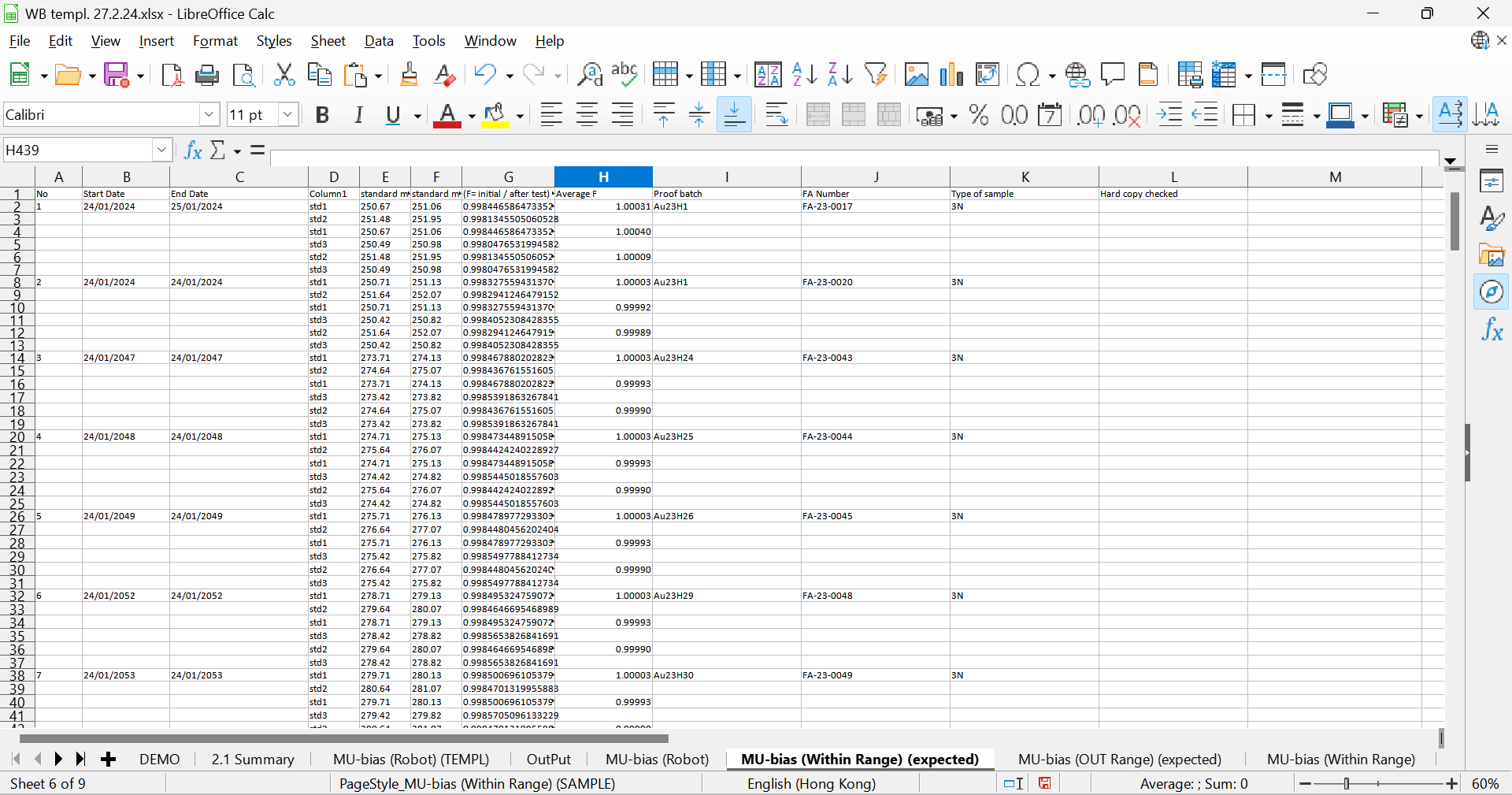Open the Sheet menu

coord(328,41)
